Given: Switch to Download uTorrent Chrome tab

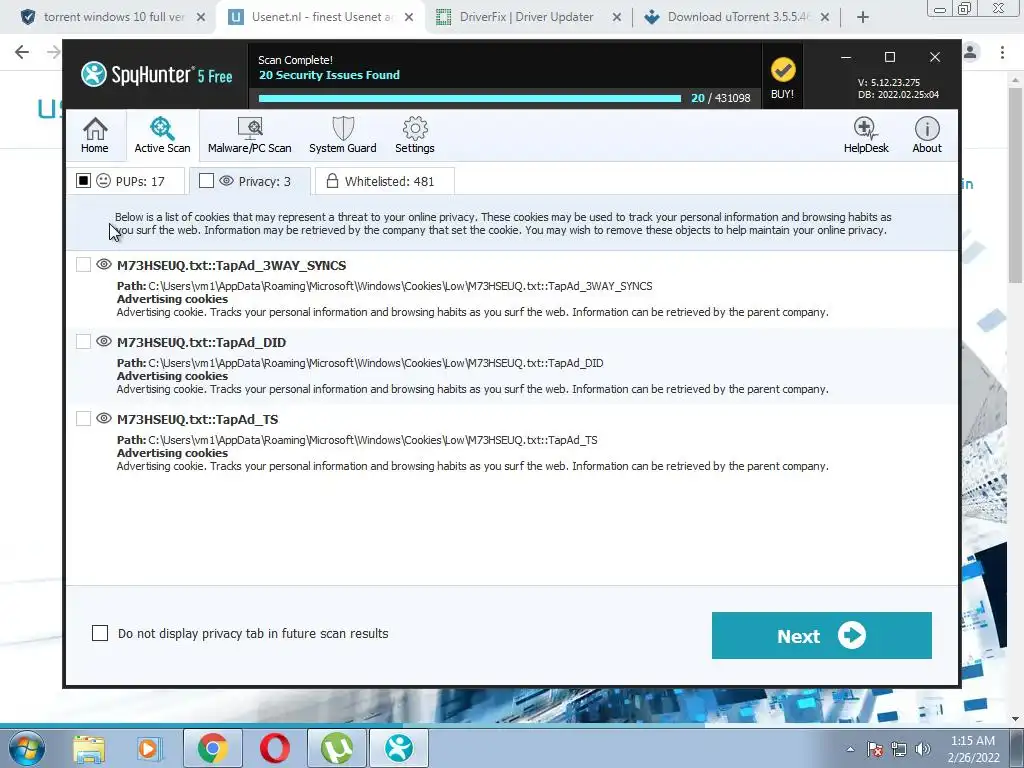Looking at the screenshot, I should (x=738, y=17).
